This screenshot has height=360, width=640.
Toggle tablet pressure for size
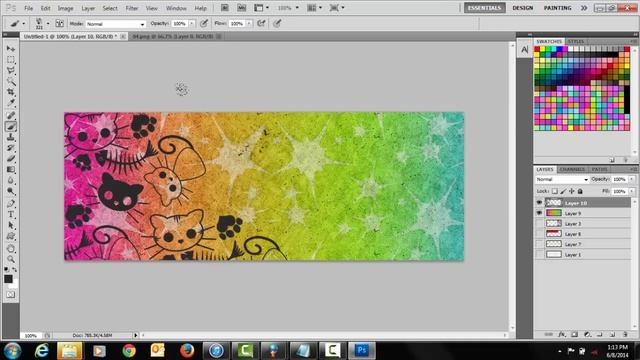click(x=277, y=24)
